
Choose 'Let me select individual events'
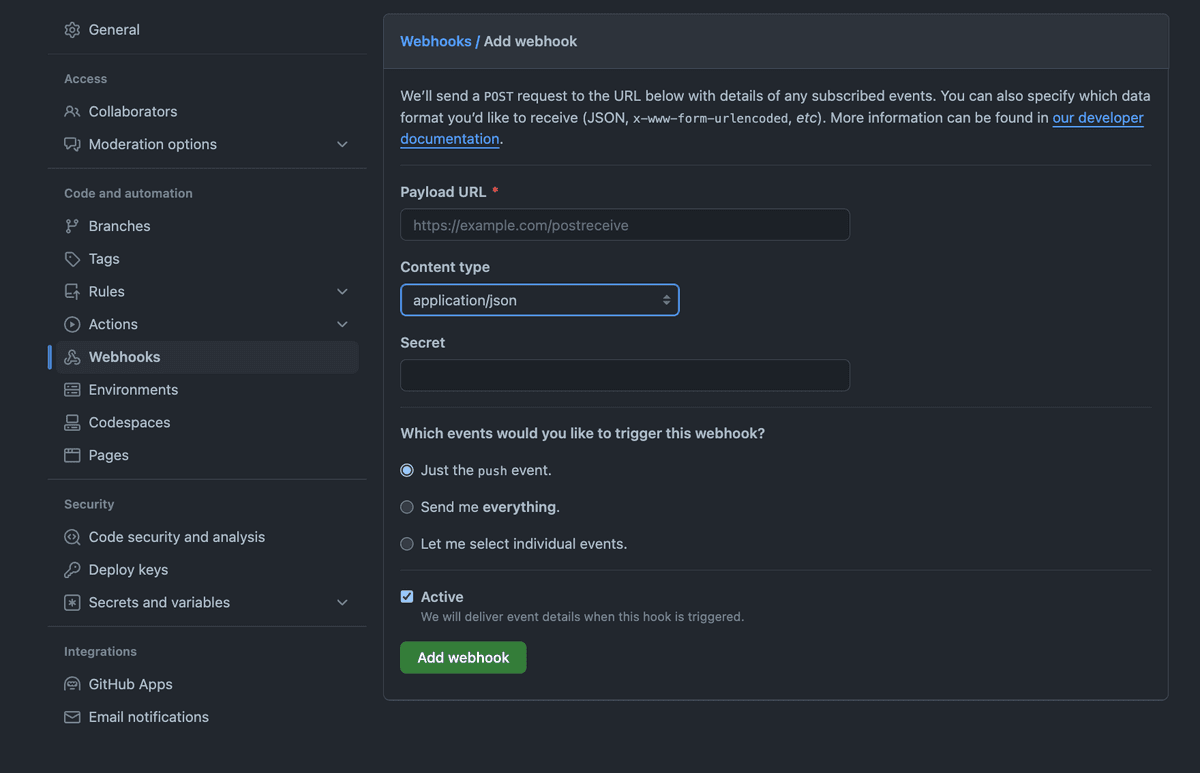pyautogui.click(x=406, y=543)
